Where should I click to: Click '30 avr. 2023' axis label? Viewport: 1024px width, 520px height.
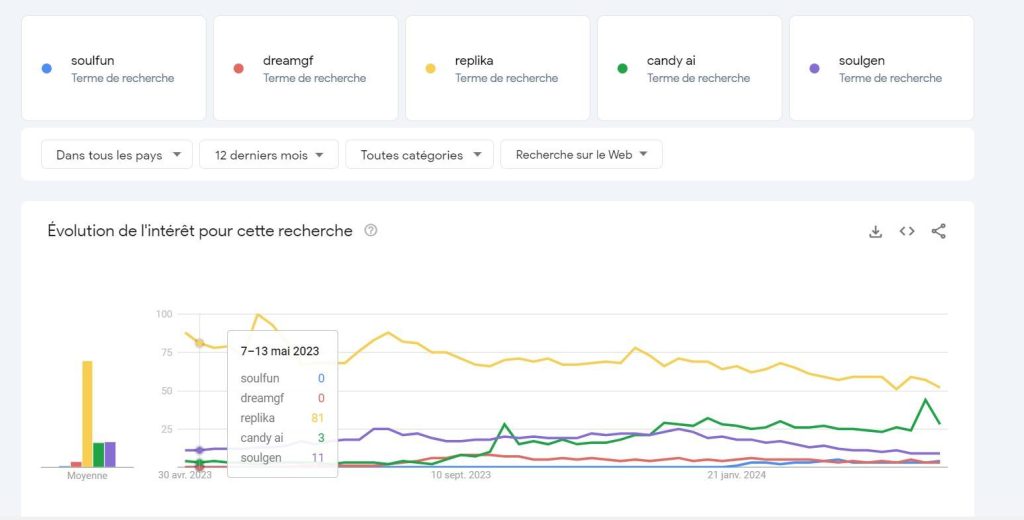[185, 475]
